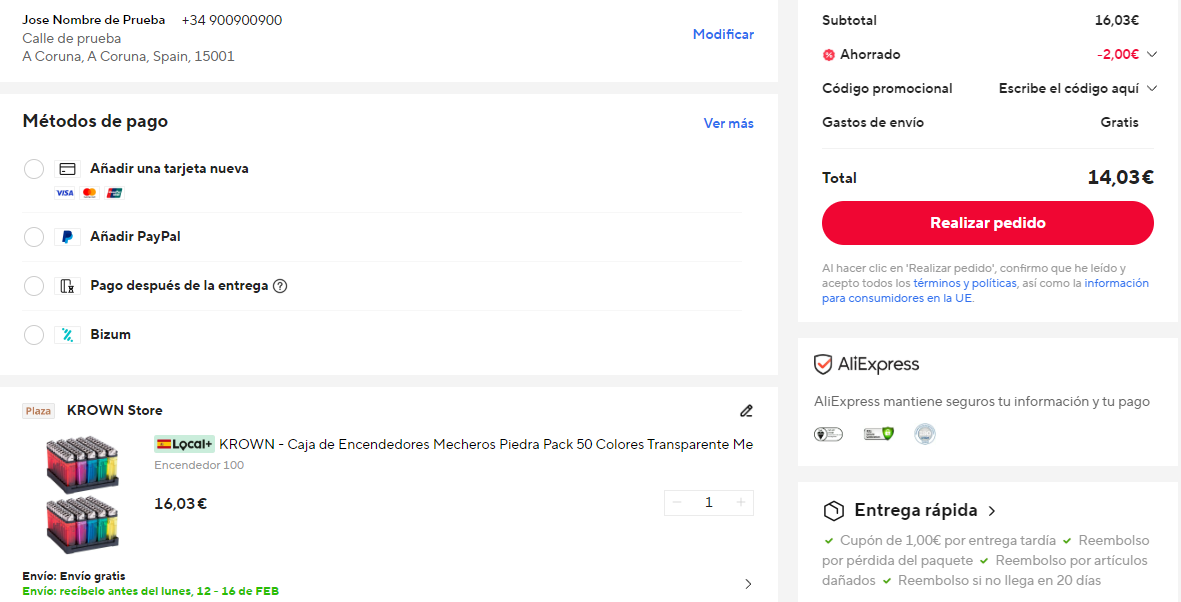This screenshot has height=602, width=1181.
Task: Select Añadir una tarjeta nueva payment option
Action: click(x=33, y=168)
